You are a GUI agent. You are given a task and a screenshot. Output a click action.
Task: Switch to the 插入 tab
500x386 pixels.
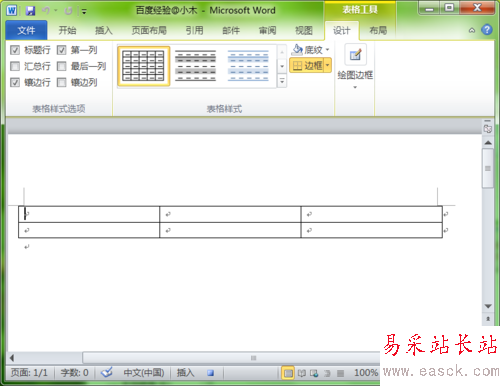(x=104, y=30)
